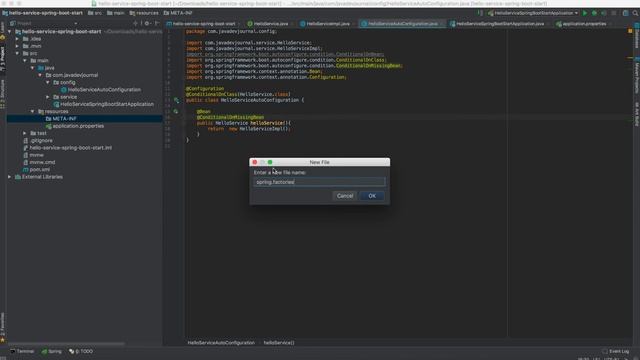Open the Spring tool window
640x360 pixels.
tap(51, 351)
